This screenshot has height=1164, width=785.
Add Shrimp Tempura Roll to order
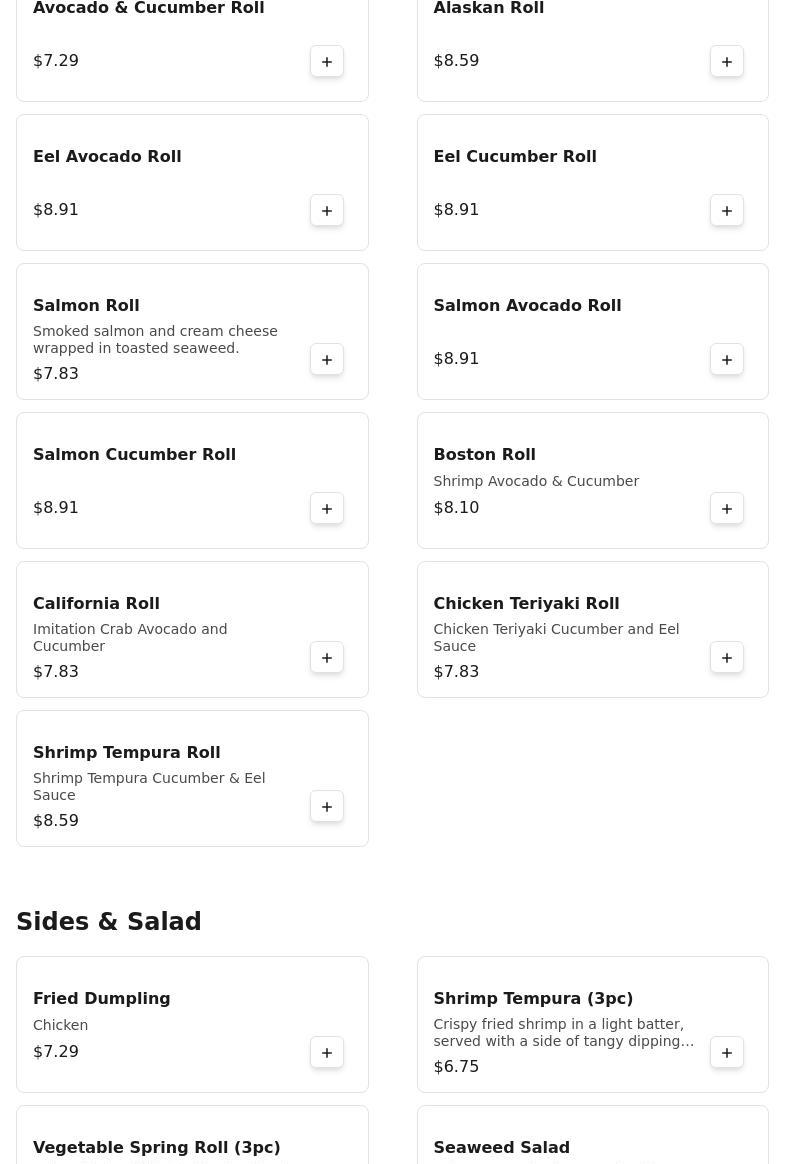click(327, 807)
